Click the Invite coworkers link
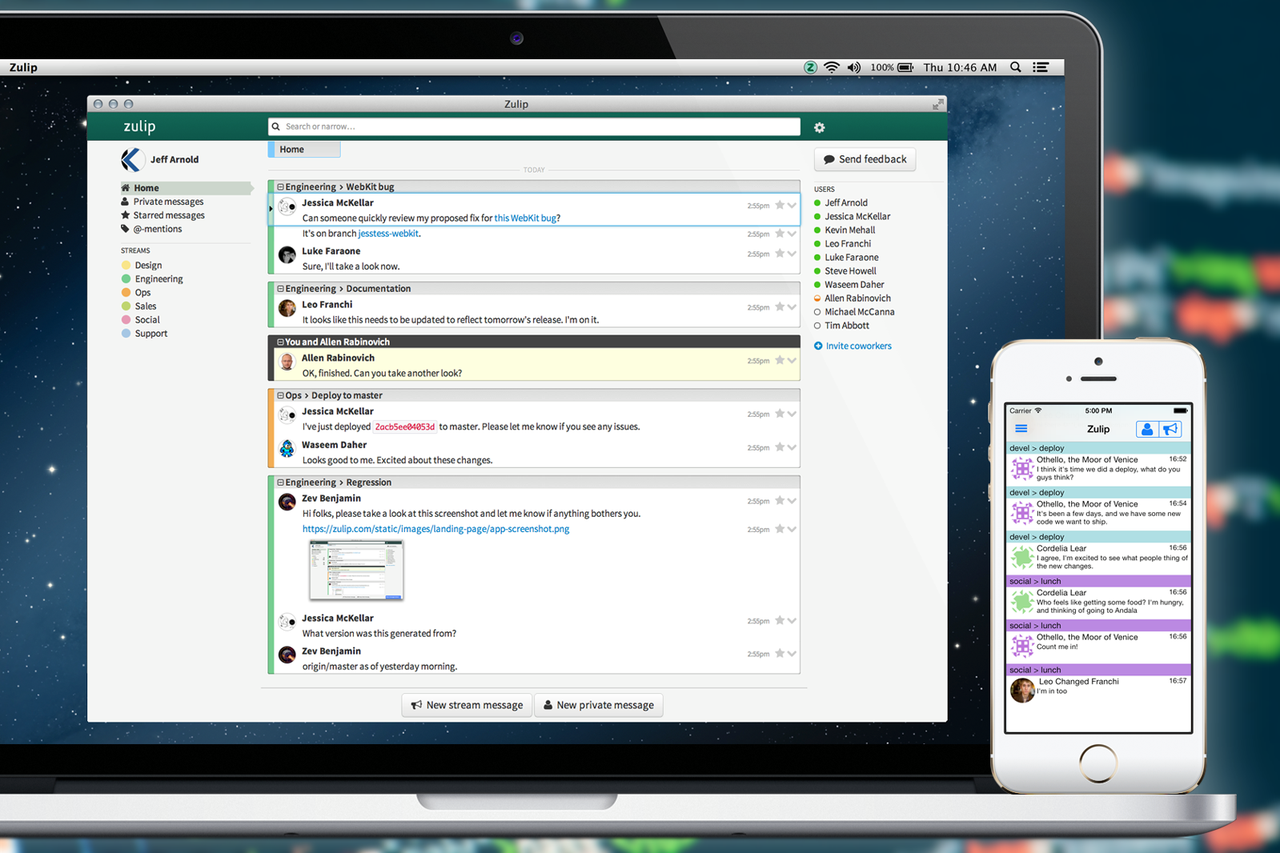Screen dimensions: 1280x853 853,346
